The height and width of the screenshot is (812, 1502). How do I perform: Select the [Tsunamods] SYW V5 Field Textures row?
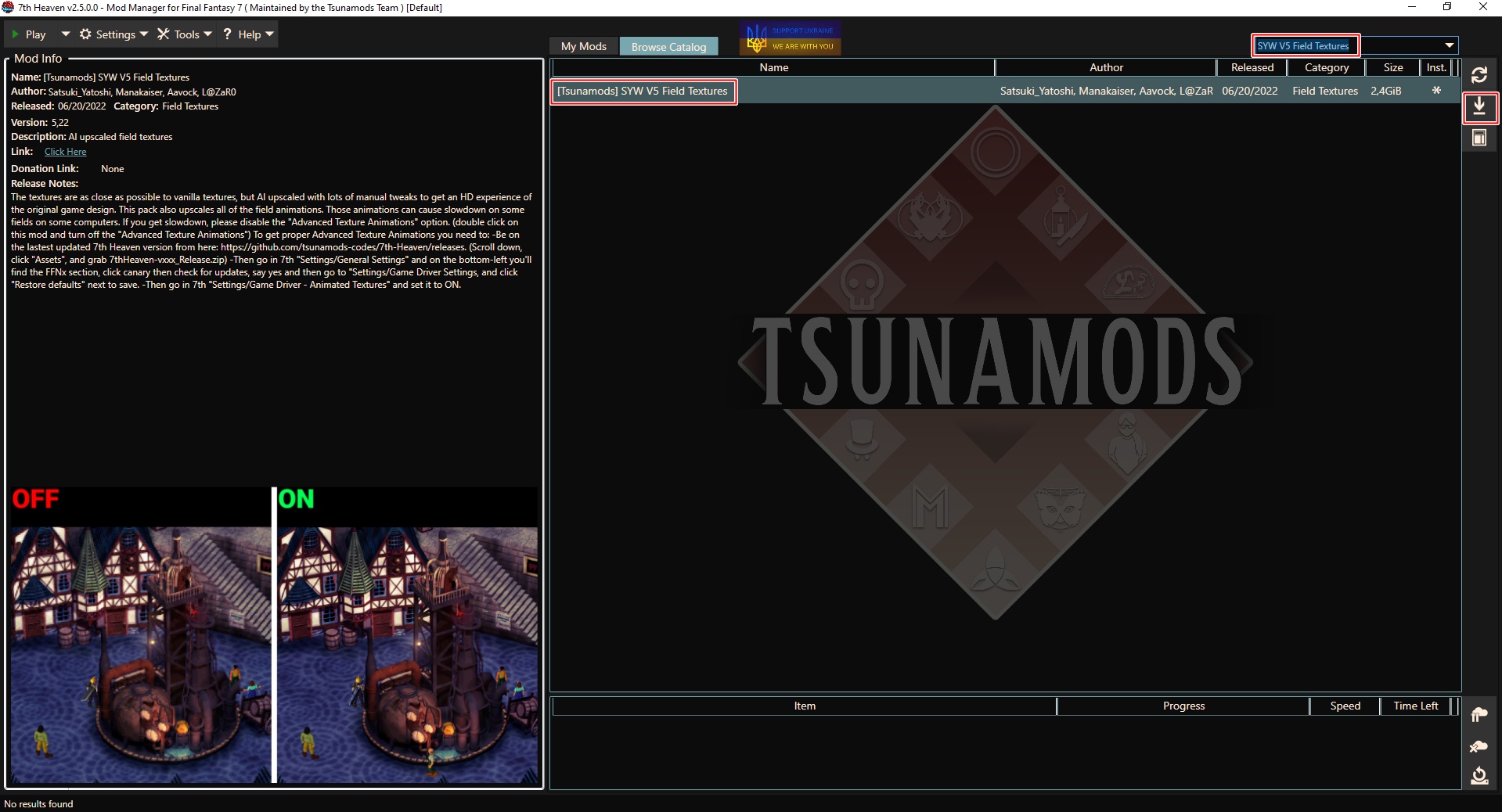click(1005, 91)
